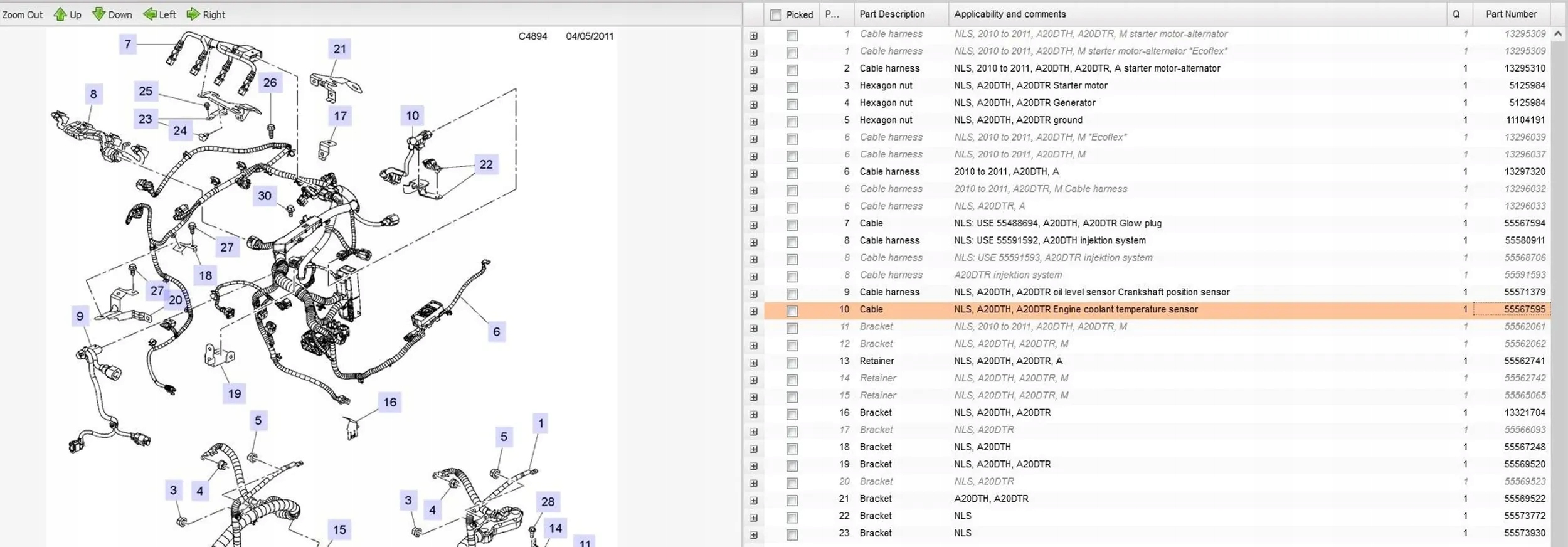1568x547 pixels.
Task: Expand the row for part 55571379
Action: tap(753, 294)
